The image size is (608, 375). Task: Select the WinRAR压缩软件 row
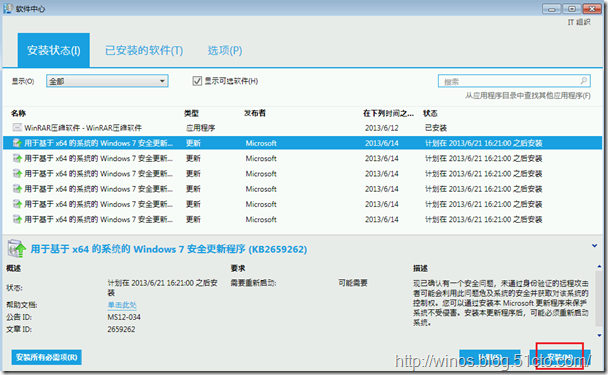(x=302, y=128)
